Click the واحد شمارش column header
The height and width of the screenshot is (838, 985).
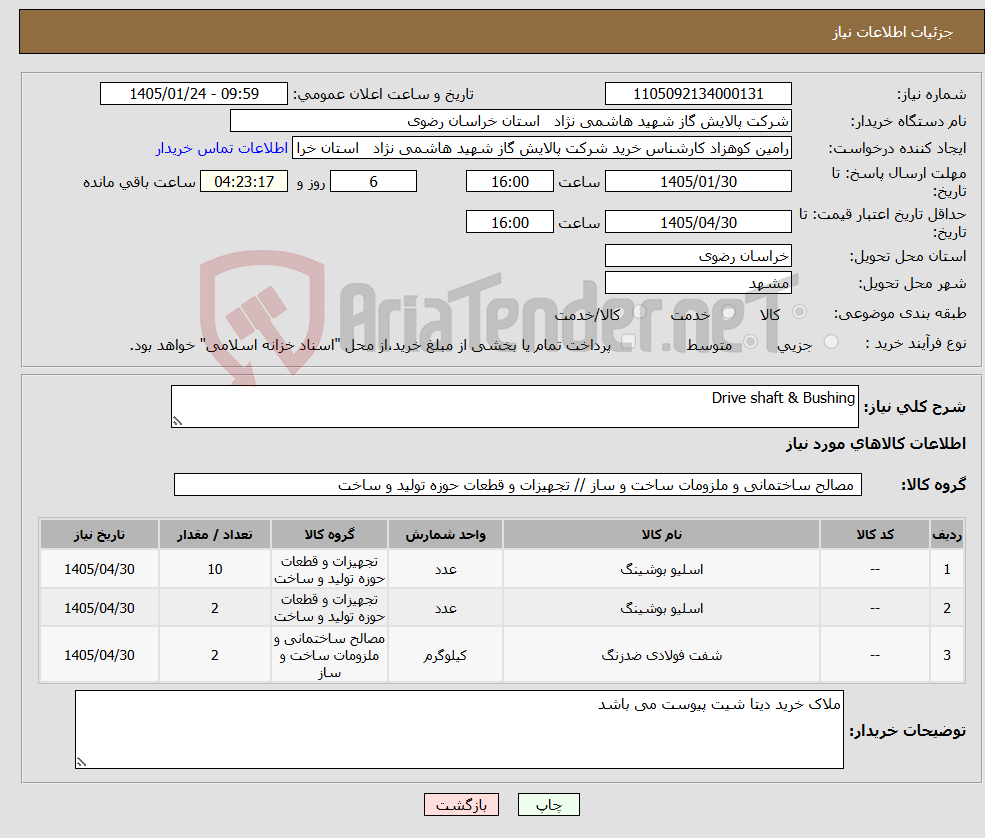[445, 535]
